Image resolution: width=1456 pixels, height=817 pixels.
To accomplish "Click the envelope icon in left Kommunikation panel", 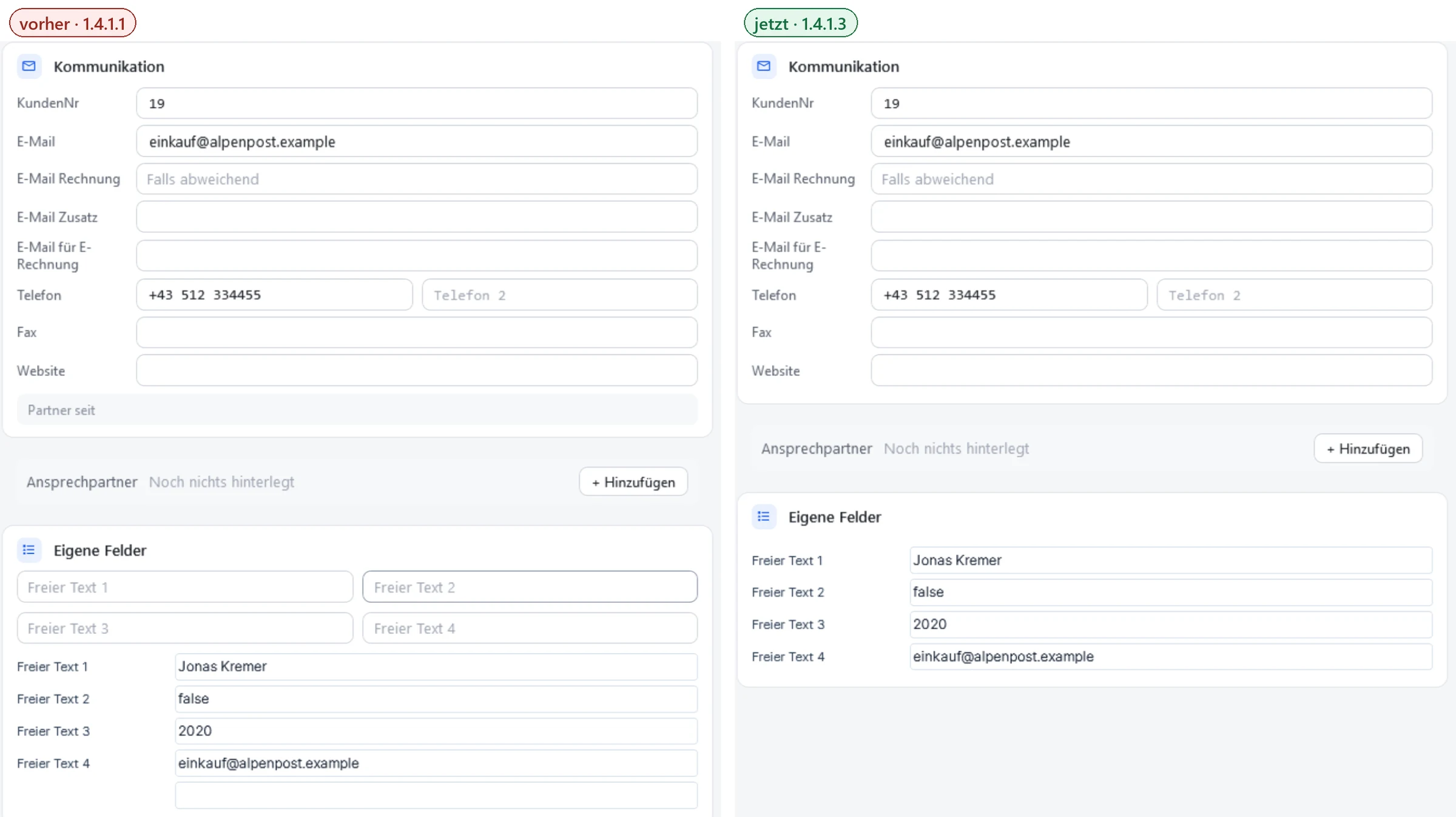I will (29, 66).
